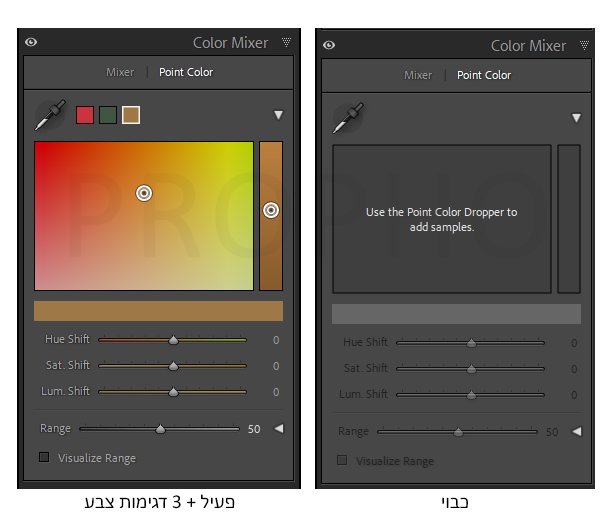Switch to Mixer tab in right panel
The height and width of the screenshot is (517, 616).
[418, 75]
